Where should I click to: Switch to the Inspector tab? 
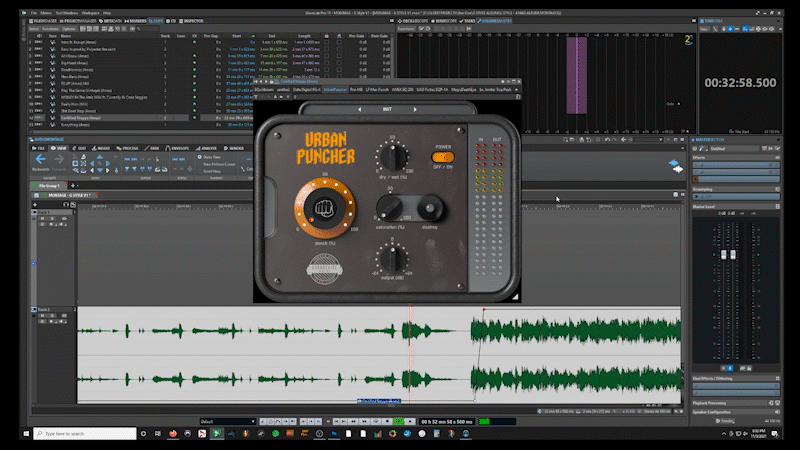(x=191, y=21)
